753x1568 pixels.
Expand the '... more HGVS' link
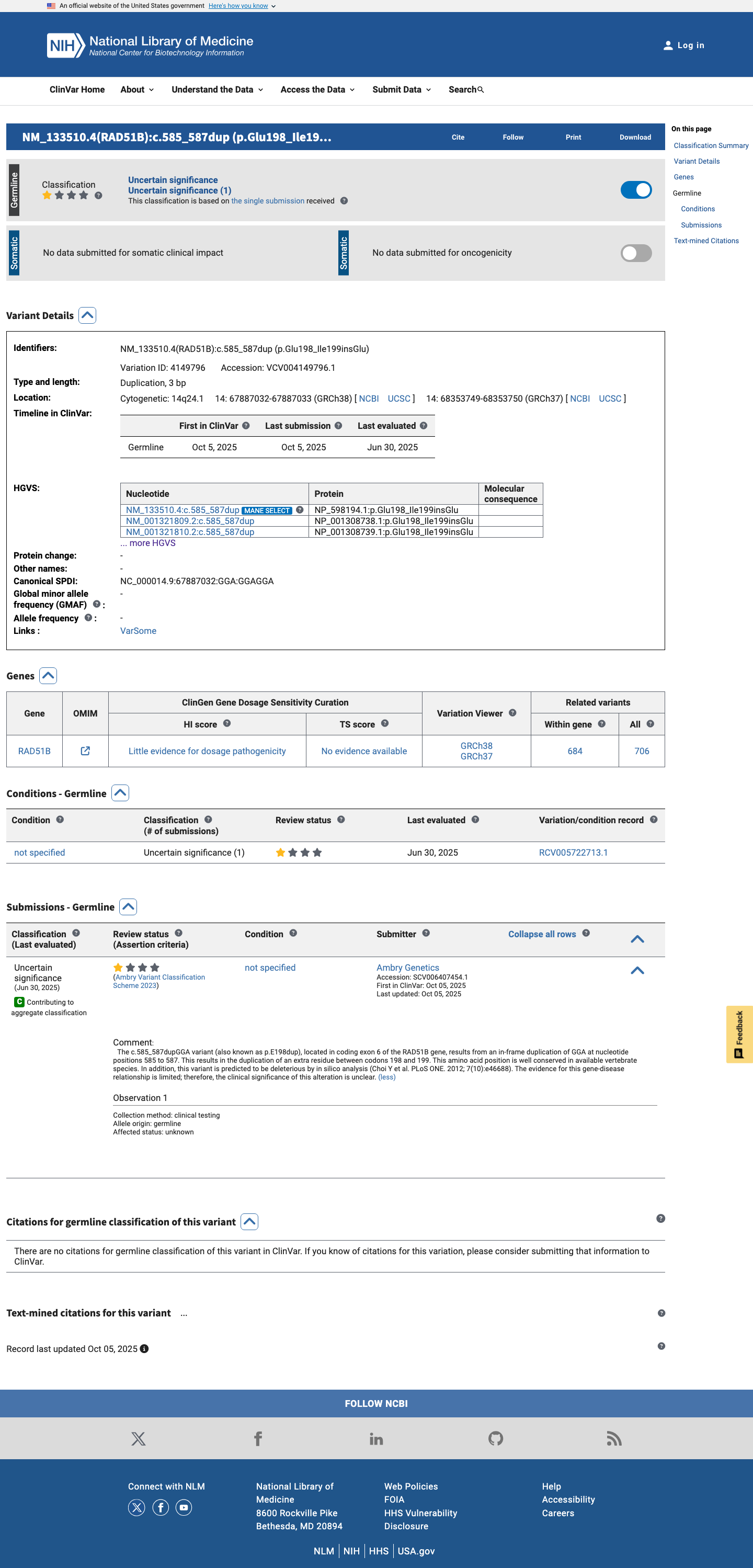[x=148, y=543]
